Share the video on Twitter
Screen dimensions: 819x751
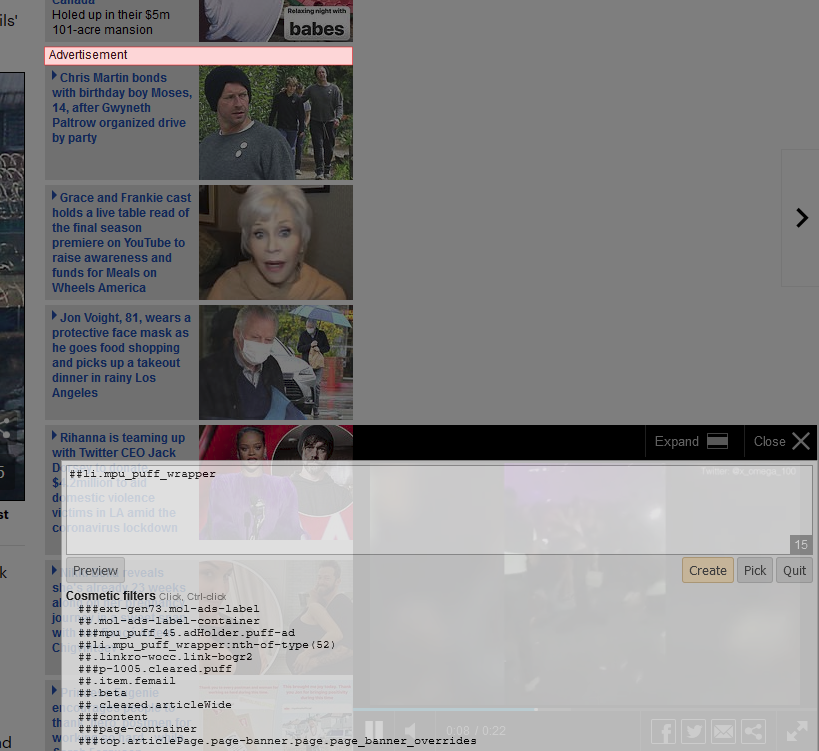coord(693,731)
